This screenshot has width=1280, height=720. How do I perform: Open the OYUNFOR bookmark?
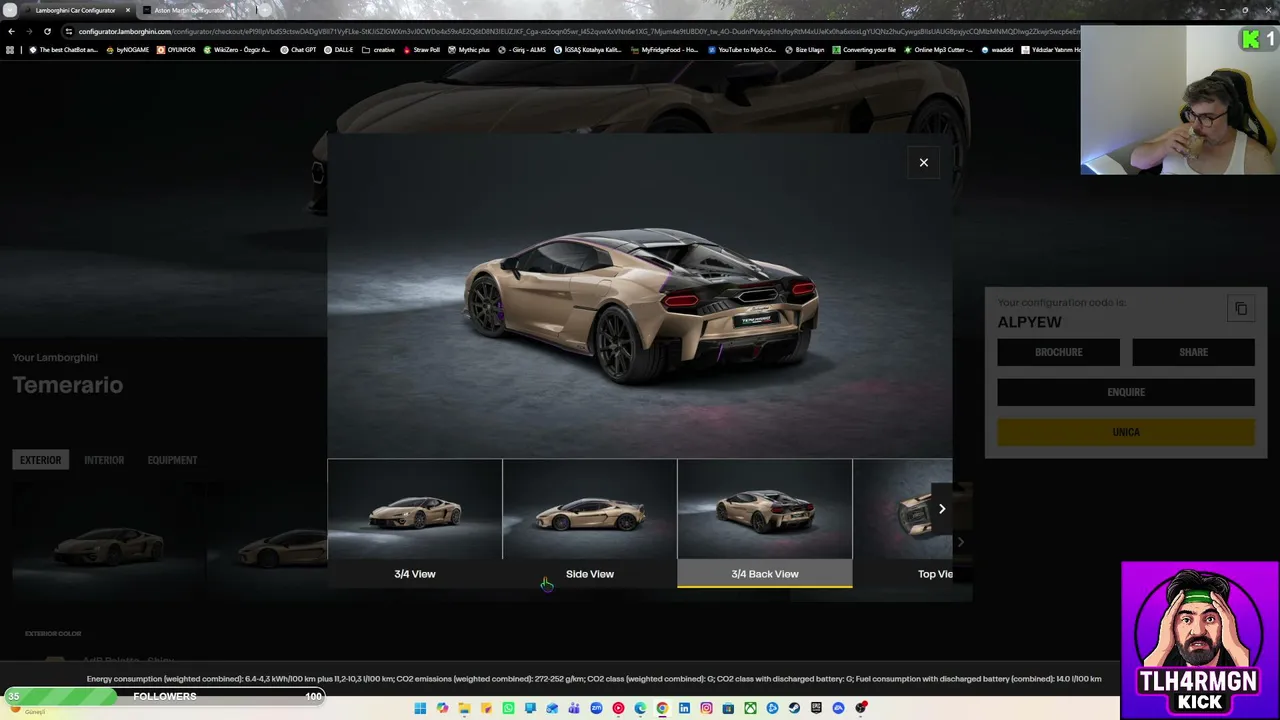pyautogui.click(x=176, y=50)
